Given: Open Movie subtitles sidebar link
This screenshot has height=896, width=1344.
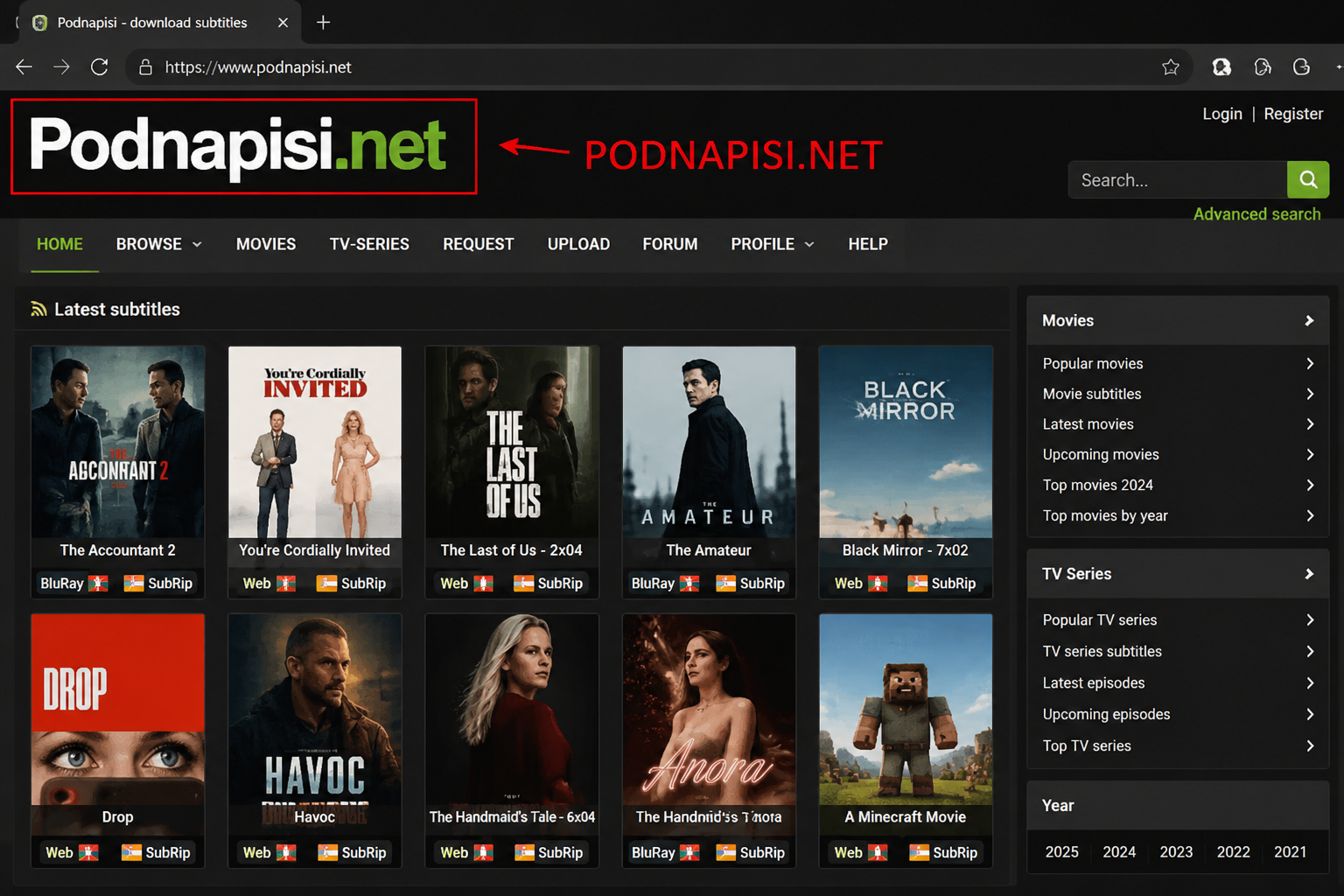Looking at the screenshot, I should pos(1092,394).
